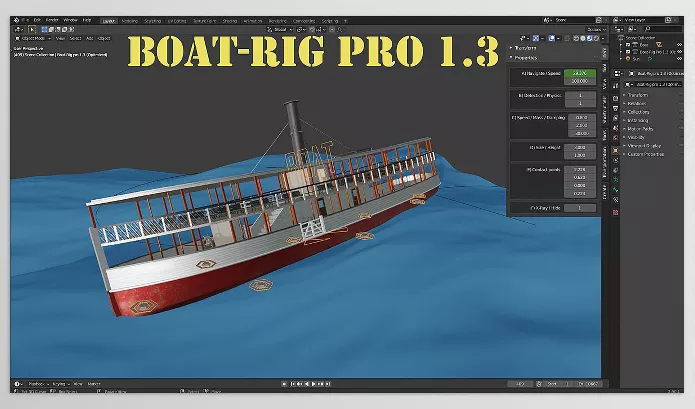The image size is (695, 409).
Task: Click the outliner search field
Action: [x=663, y=29]
